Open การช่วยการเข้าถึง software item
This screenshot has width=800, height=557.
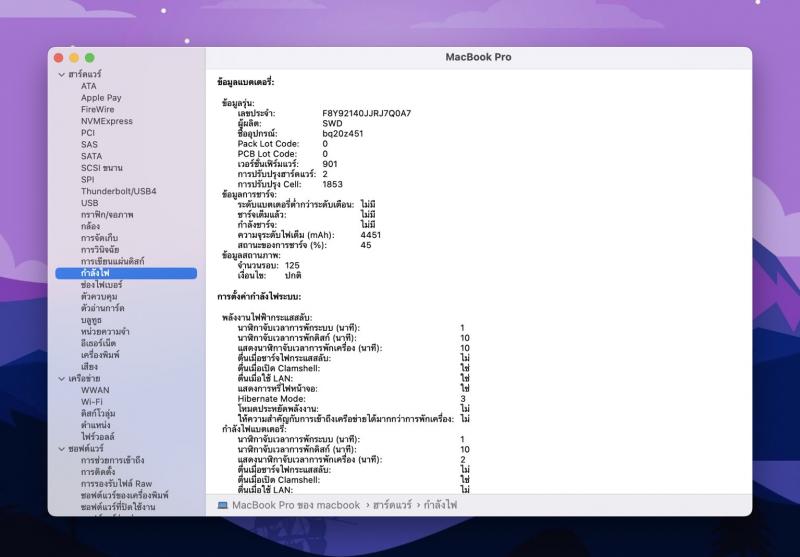click(x=112, y=460)
